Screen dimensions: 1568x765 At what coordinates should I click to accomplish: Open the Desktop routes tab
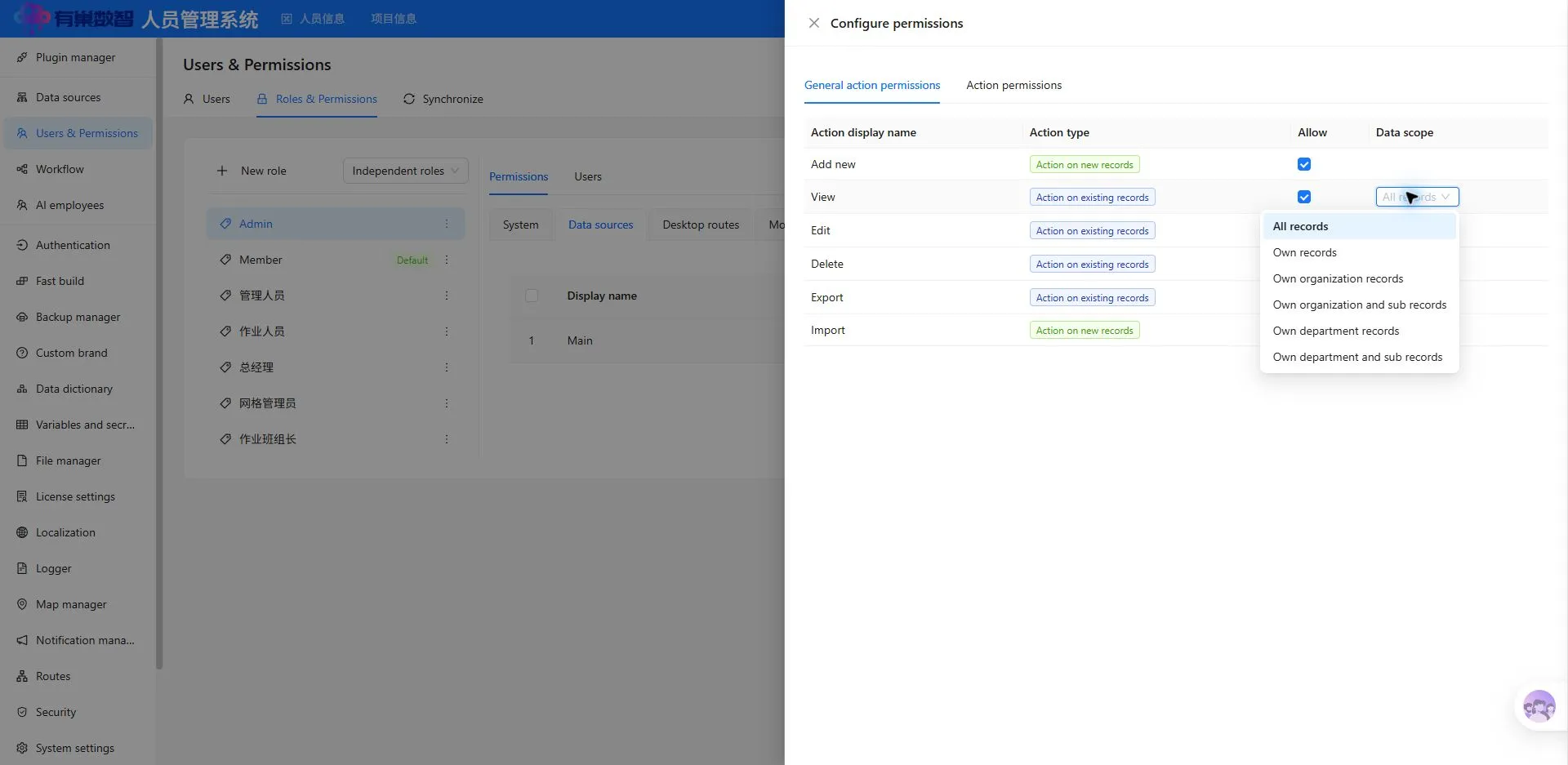701,225
